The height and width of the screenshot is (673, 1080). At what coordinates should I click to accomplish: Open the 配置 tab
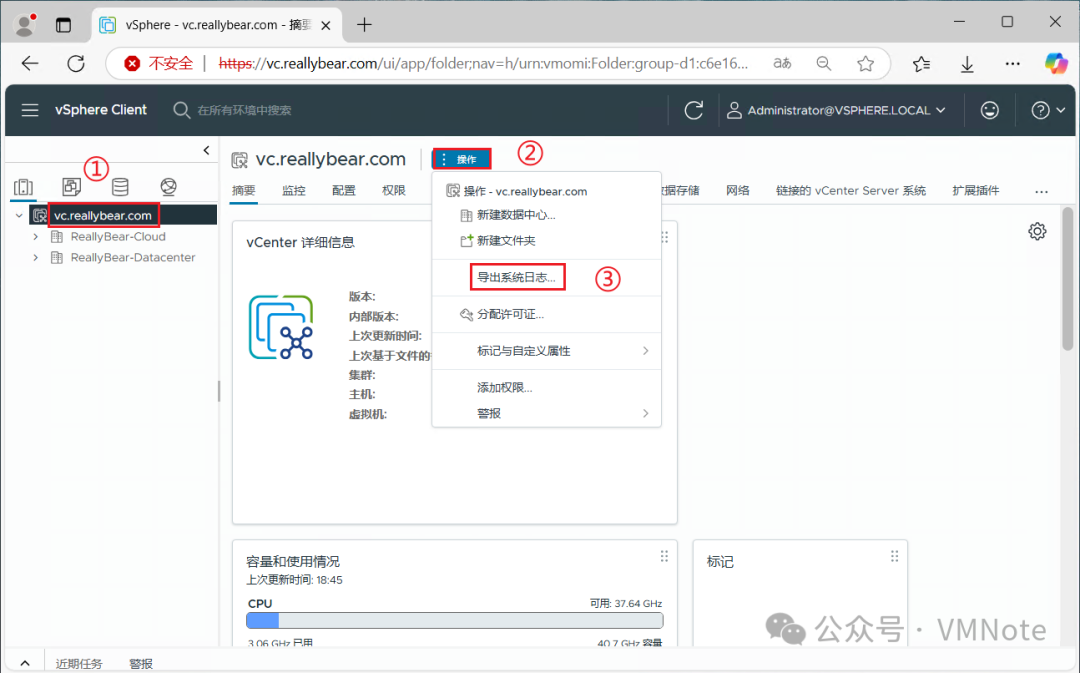tap(344, 191)
